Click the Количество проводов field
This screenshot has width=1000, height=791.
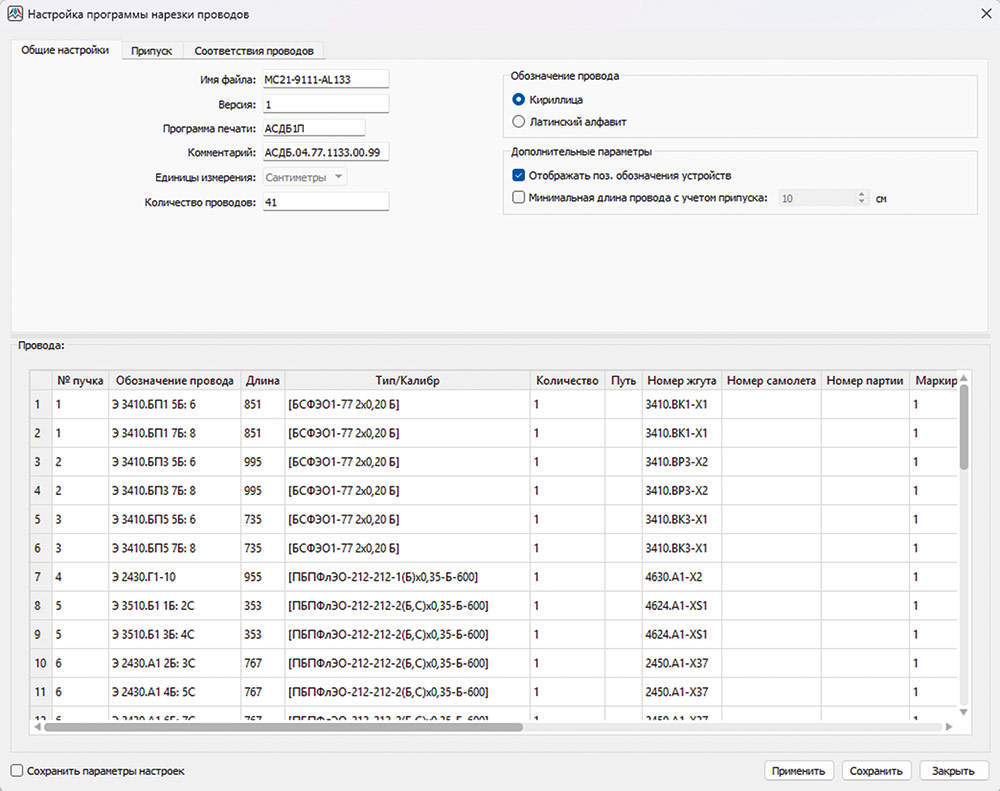(x=324, y=202)
